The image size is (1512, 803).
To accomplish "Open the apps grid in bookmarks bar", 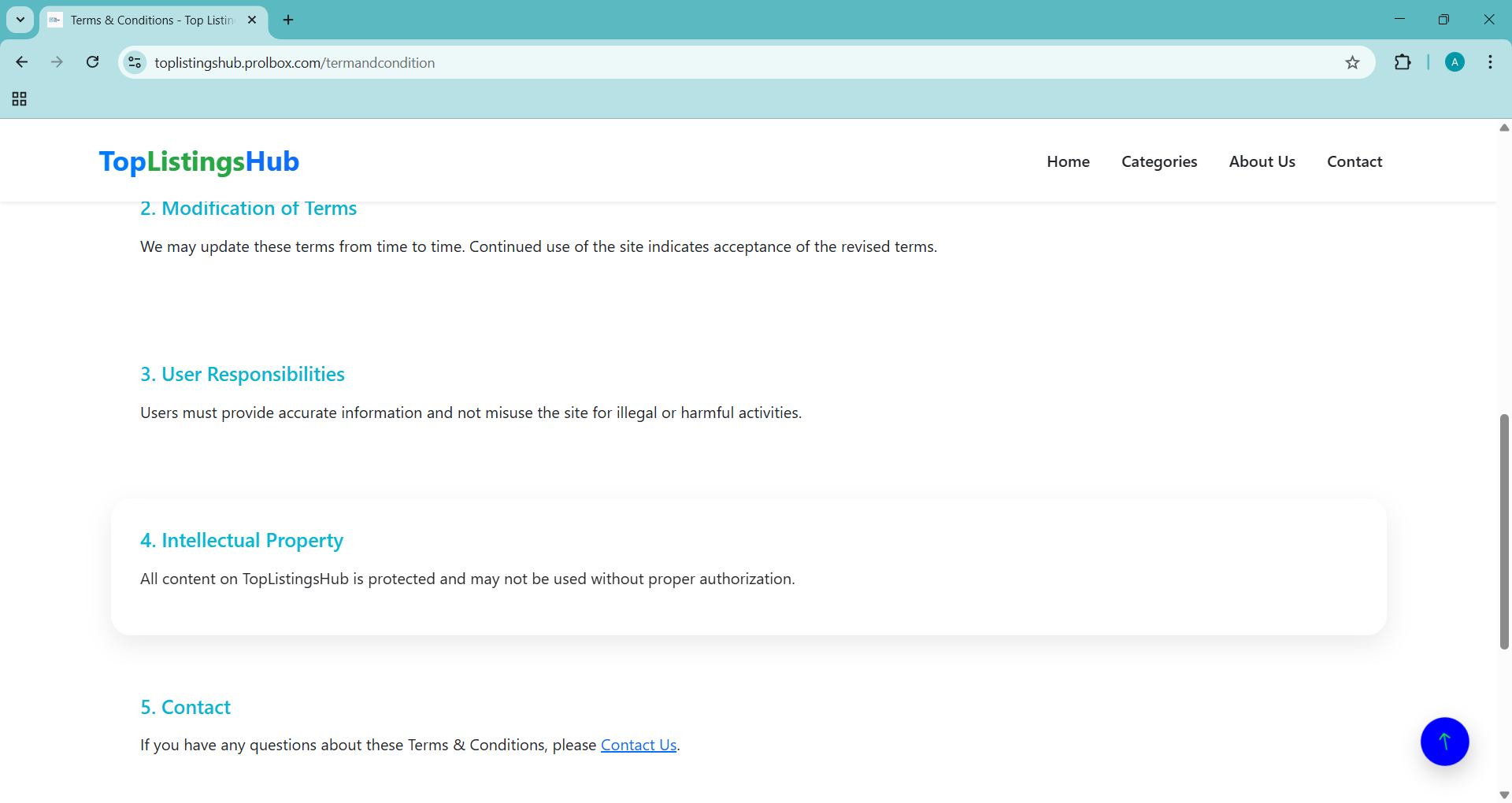I will tap(20, 99).
